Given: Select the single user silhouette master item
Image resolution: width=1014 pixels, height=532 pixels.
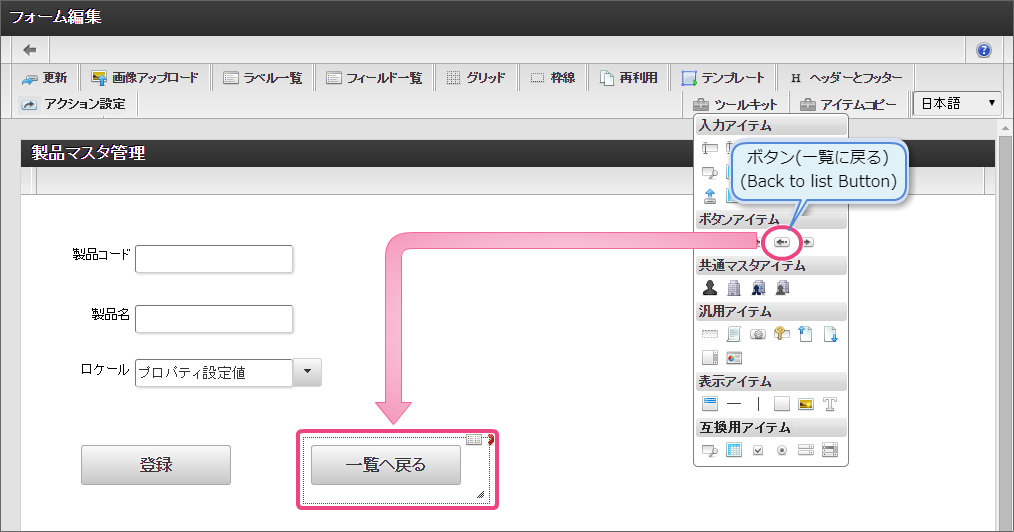Looking at the screenshot, I should point(710,288).
